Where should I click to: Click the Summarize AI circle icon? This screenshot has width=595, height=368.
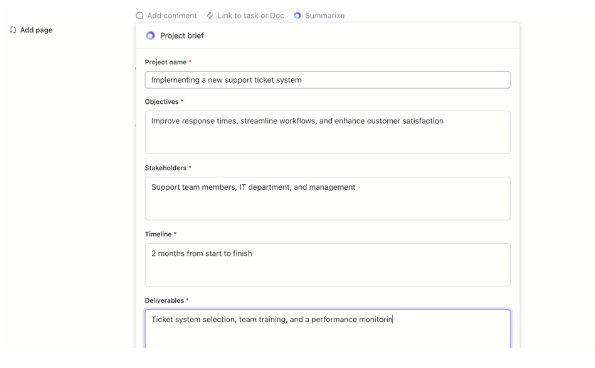coord(298,16)
